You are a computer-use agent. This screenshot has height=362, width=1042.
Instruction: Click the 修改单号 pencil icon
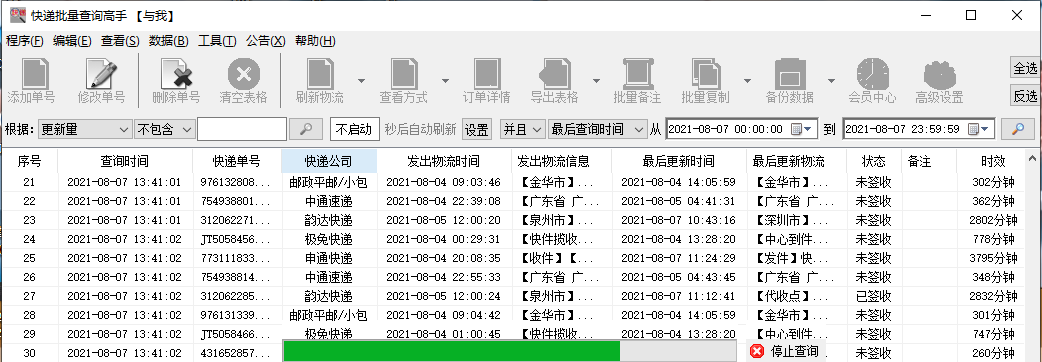pos(101,73)
